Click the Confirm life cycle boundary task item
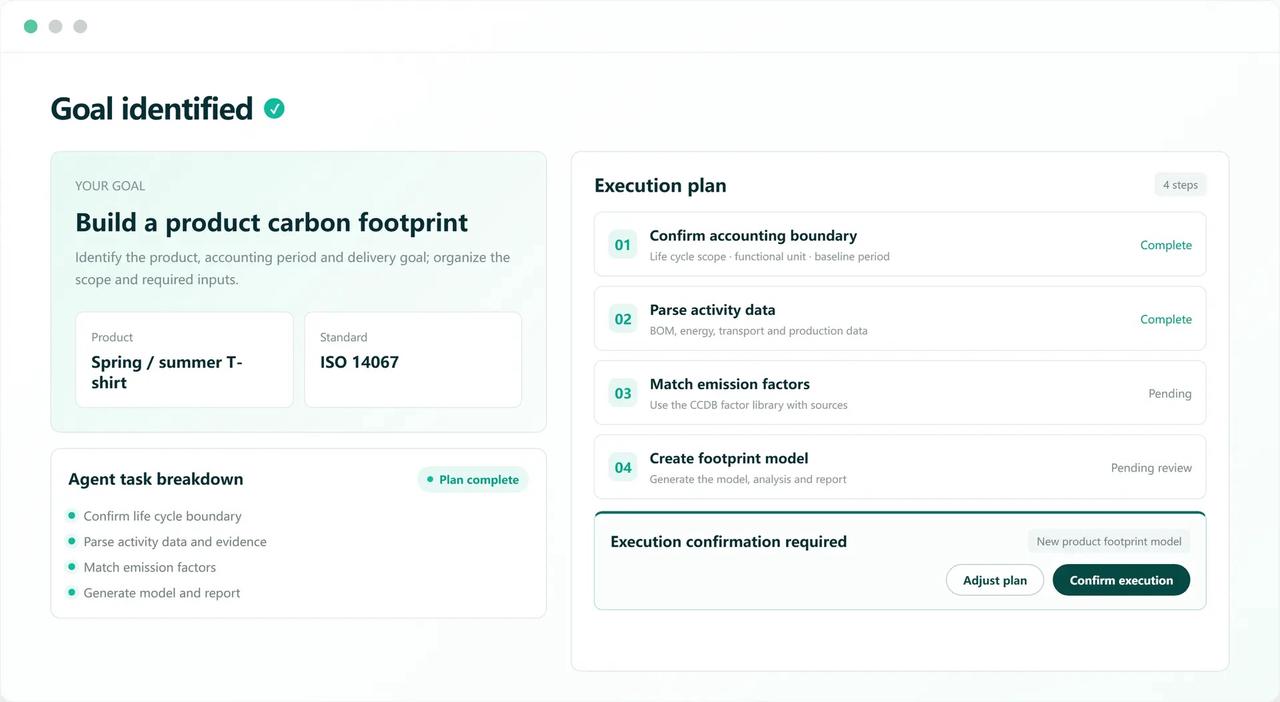Viewport: 1280px width, 702px height. pos(162,516)
